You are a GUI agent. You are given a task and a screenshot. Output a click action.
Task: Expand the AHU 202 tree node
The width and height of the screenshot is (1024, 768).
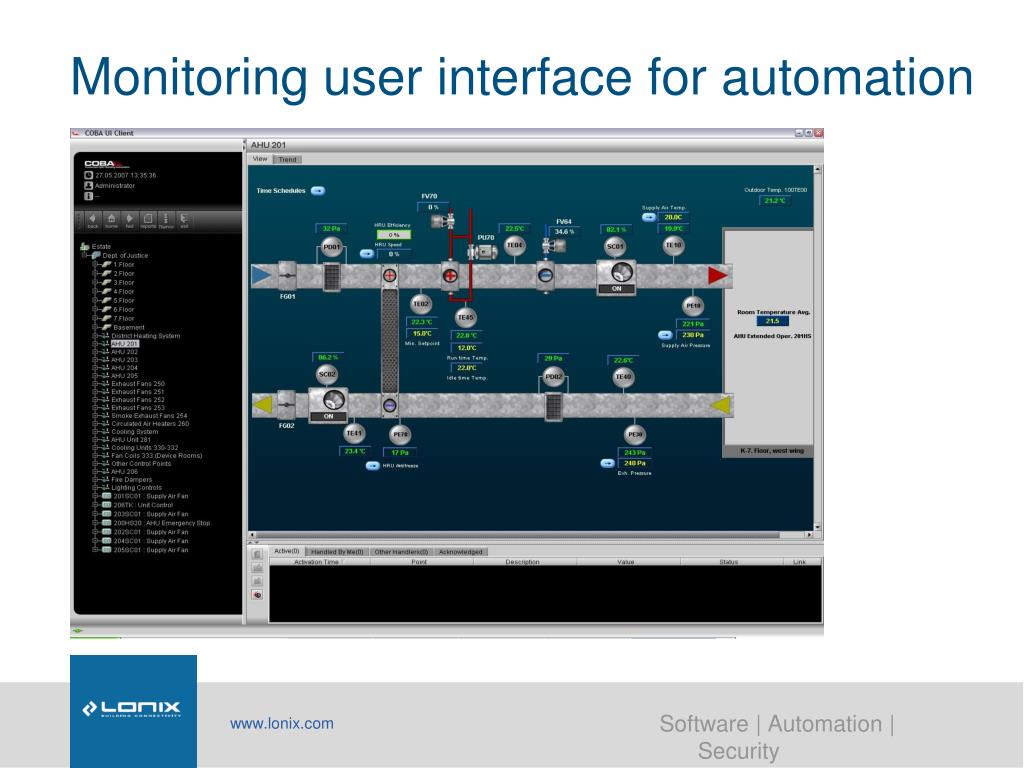(x=95, y=351)
